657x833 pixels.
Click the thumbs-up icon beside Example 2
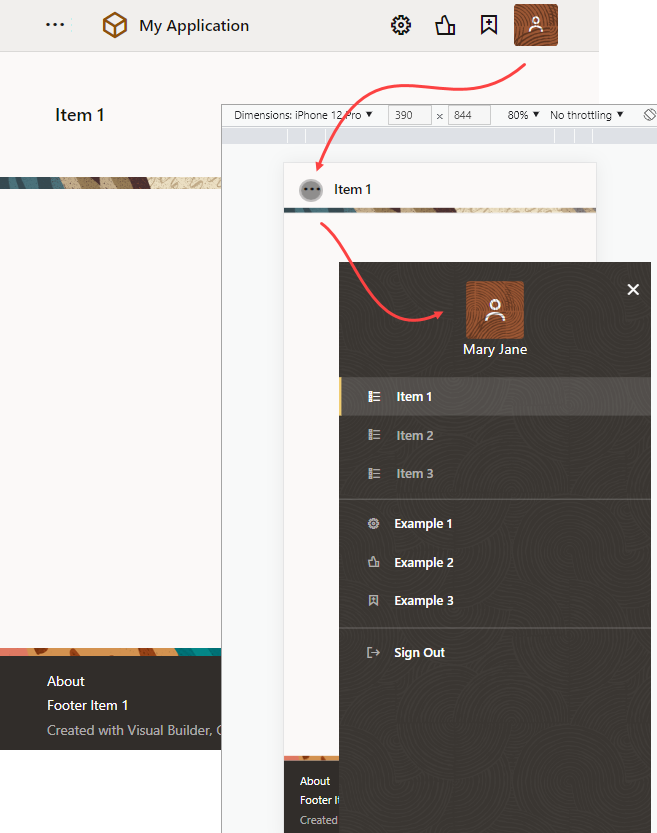(374, 562)
